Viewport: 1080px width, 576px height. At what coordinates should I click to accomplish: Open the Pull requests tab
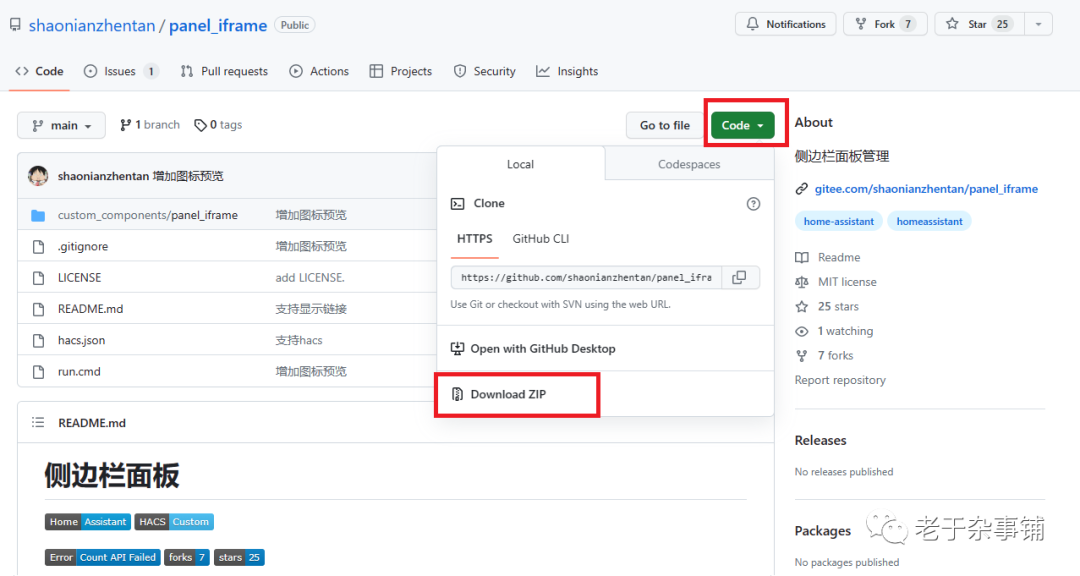(224, 71)
